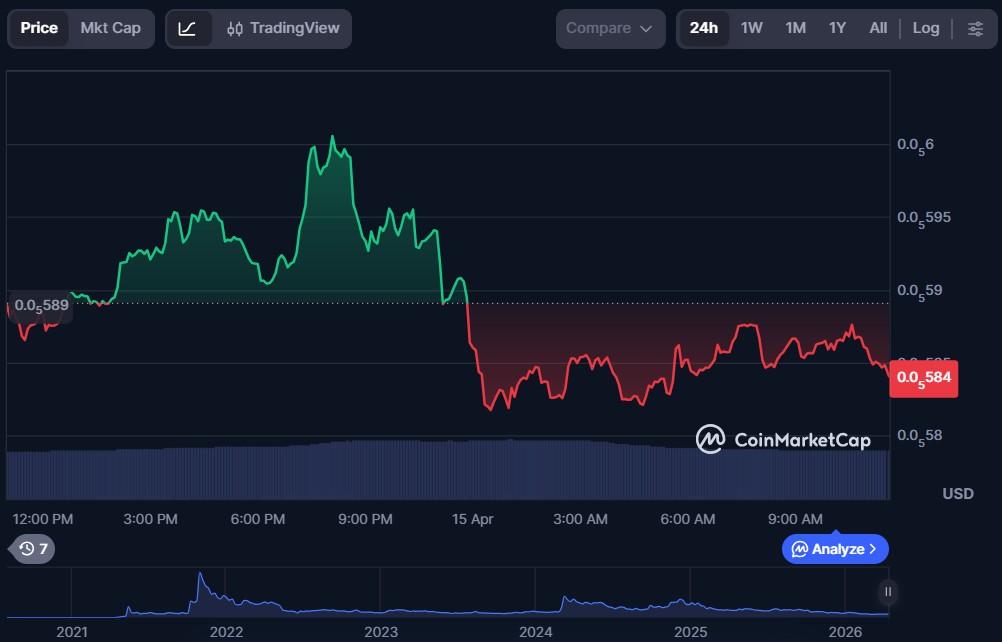
Task: Open chart settings sliders icon
Action: point(975,28)
